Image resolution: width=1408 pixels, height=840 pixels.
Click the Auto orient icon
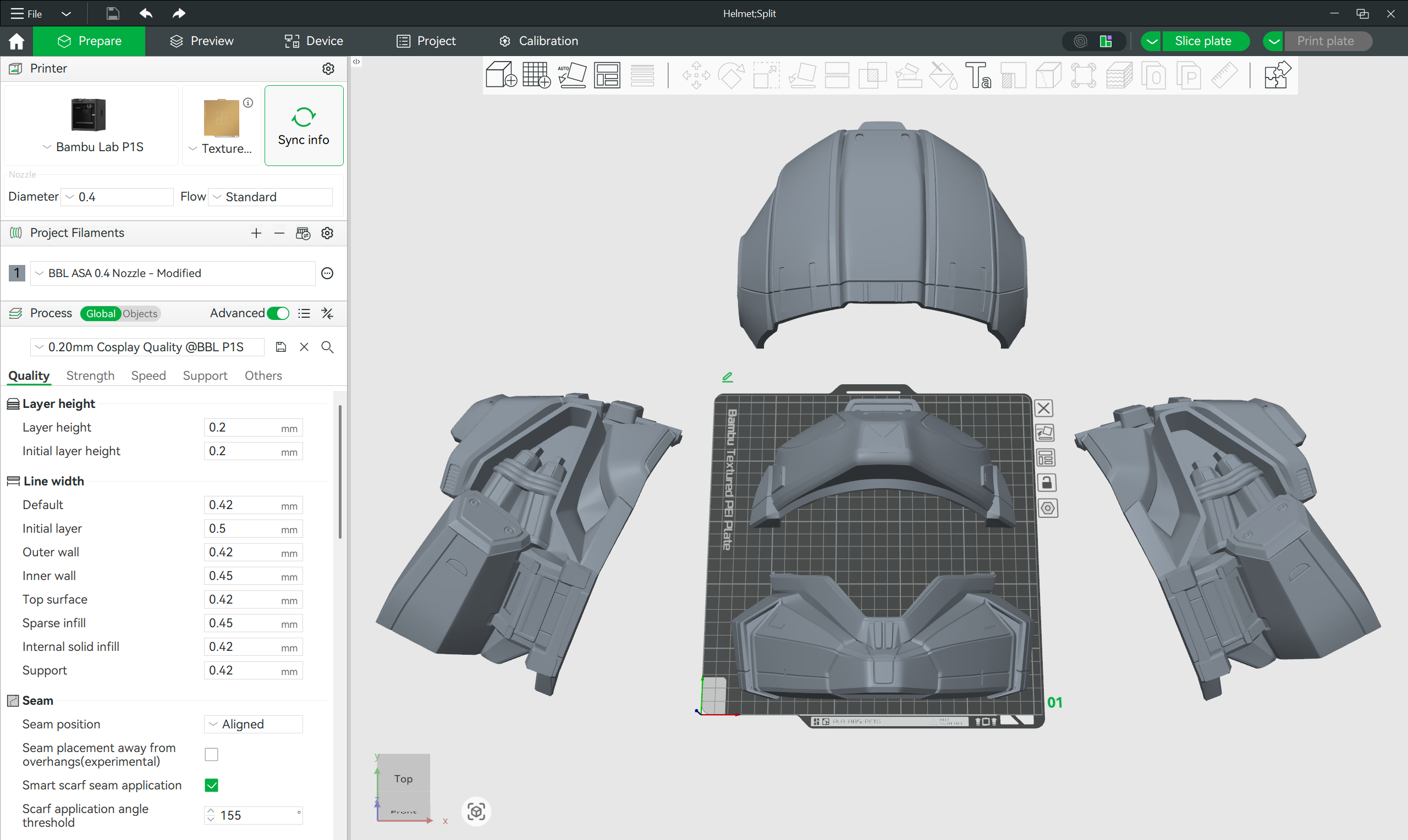(x=572, y=75)
